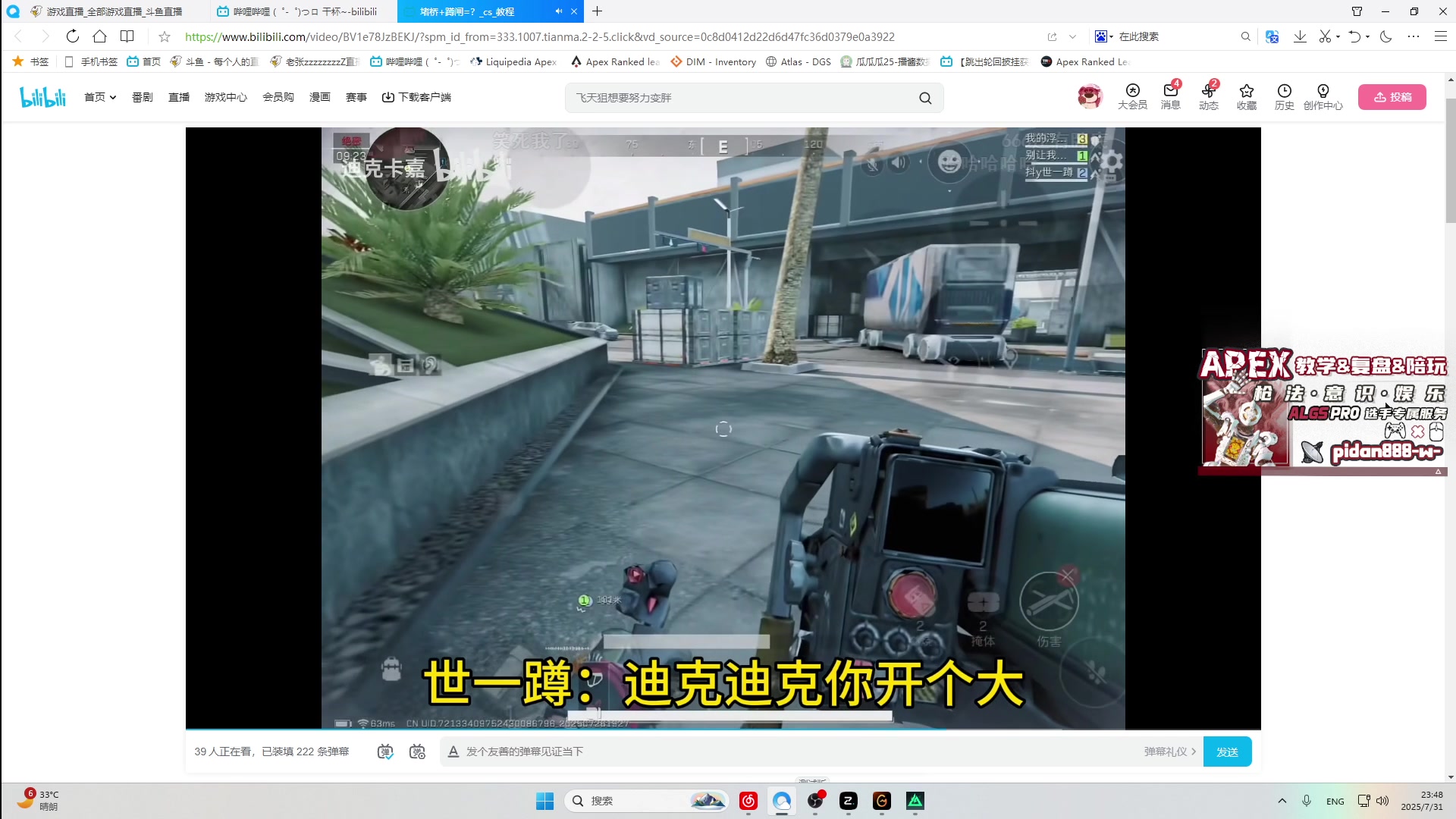Open 消息 messages with badge 4
The height and width of the screenshot is (819, 1456).
click(1171, 96)
